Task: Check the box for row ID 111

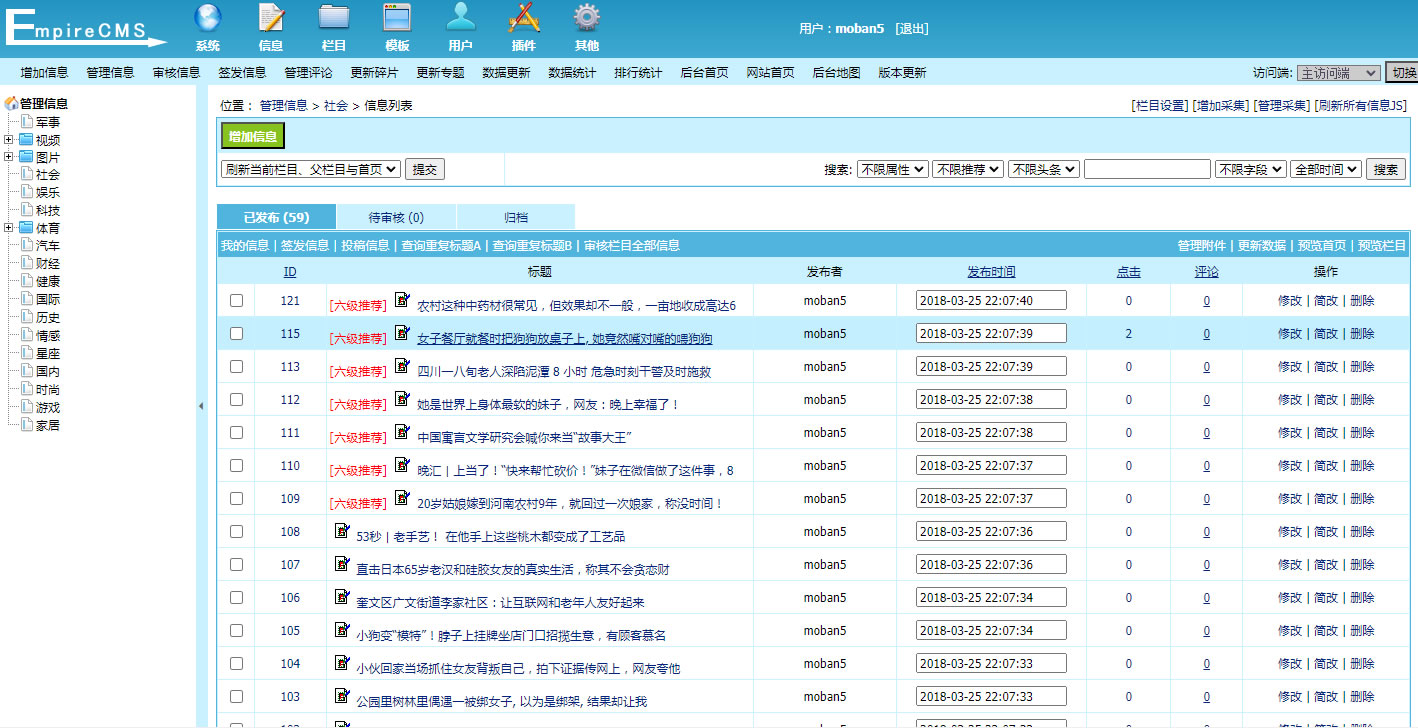Action: [x=236, y=432]
